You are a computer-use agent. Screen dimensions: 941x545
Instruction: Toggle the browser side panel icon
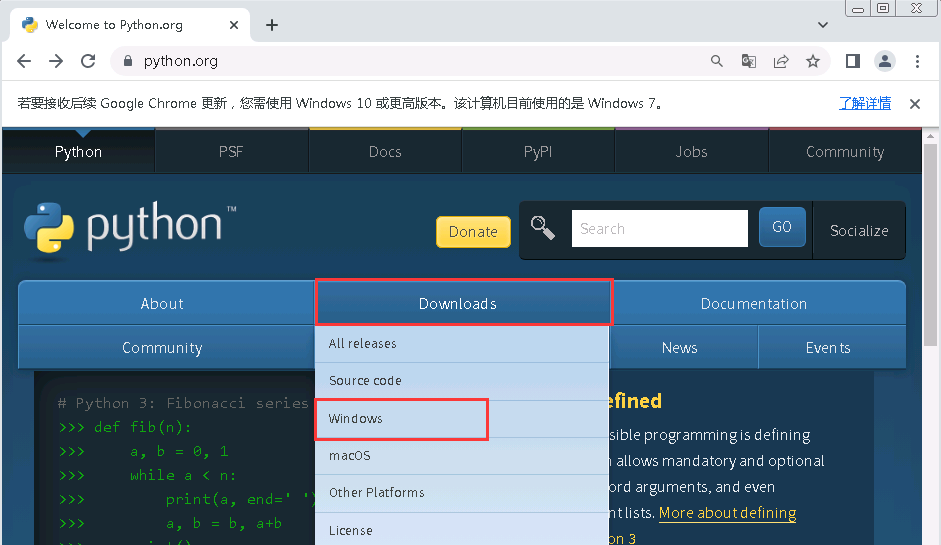(852, 61)
